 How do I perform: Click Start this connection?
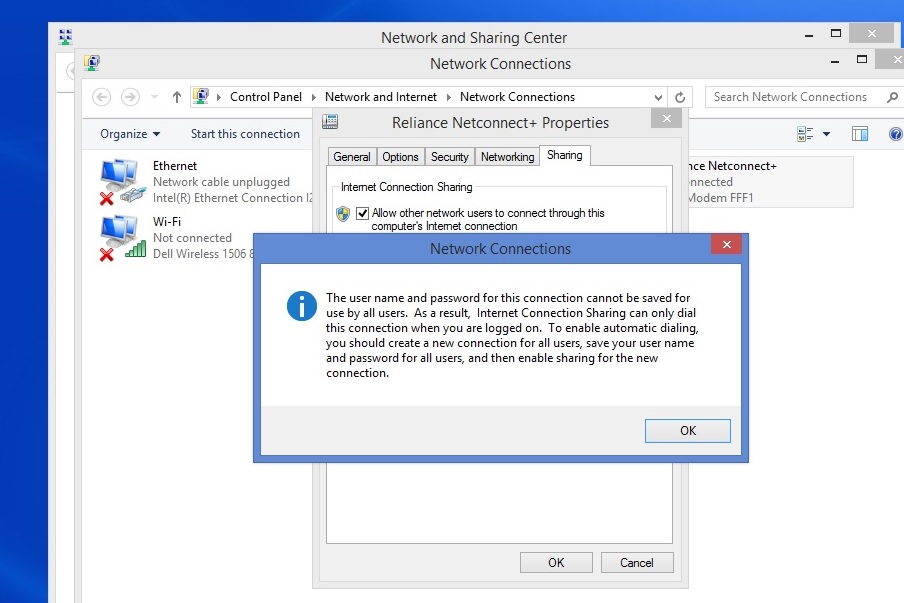point(245,134)
